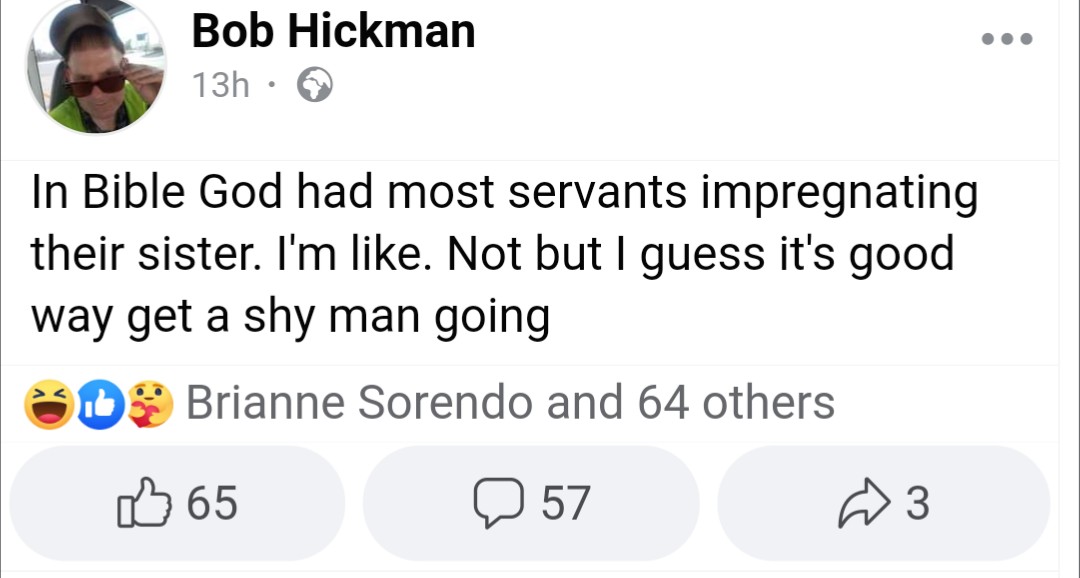This screenshot has width=1080, height=578.
Task: Click the blue Like reaction badge
Action: point(101,403)
